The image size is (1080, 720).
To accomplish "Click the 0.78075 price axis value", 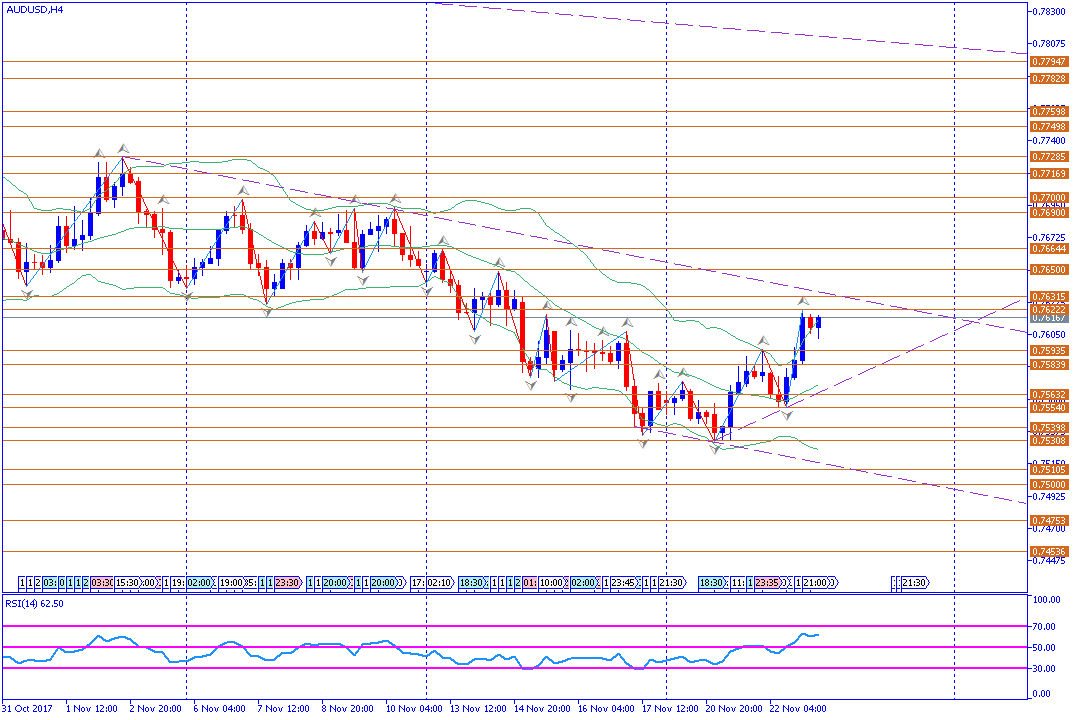I will 1051,43.
